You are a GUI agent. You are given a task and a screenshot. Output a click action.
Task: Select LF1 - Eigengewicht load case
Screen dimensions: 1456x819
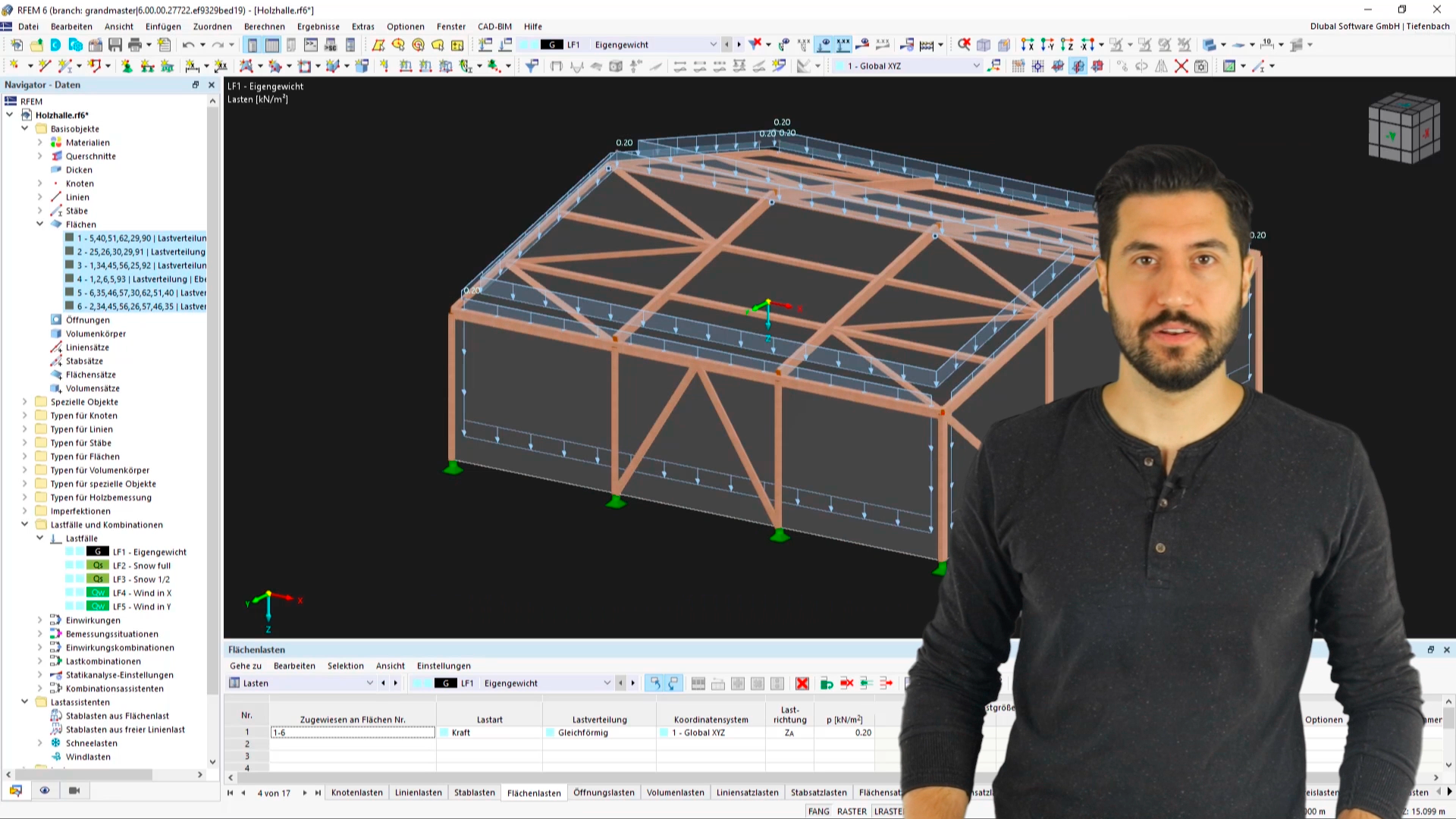(x=149, y=552)
